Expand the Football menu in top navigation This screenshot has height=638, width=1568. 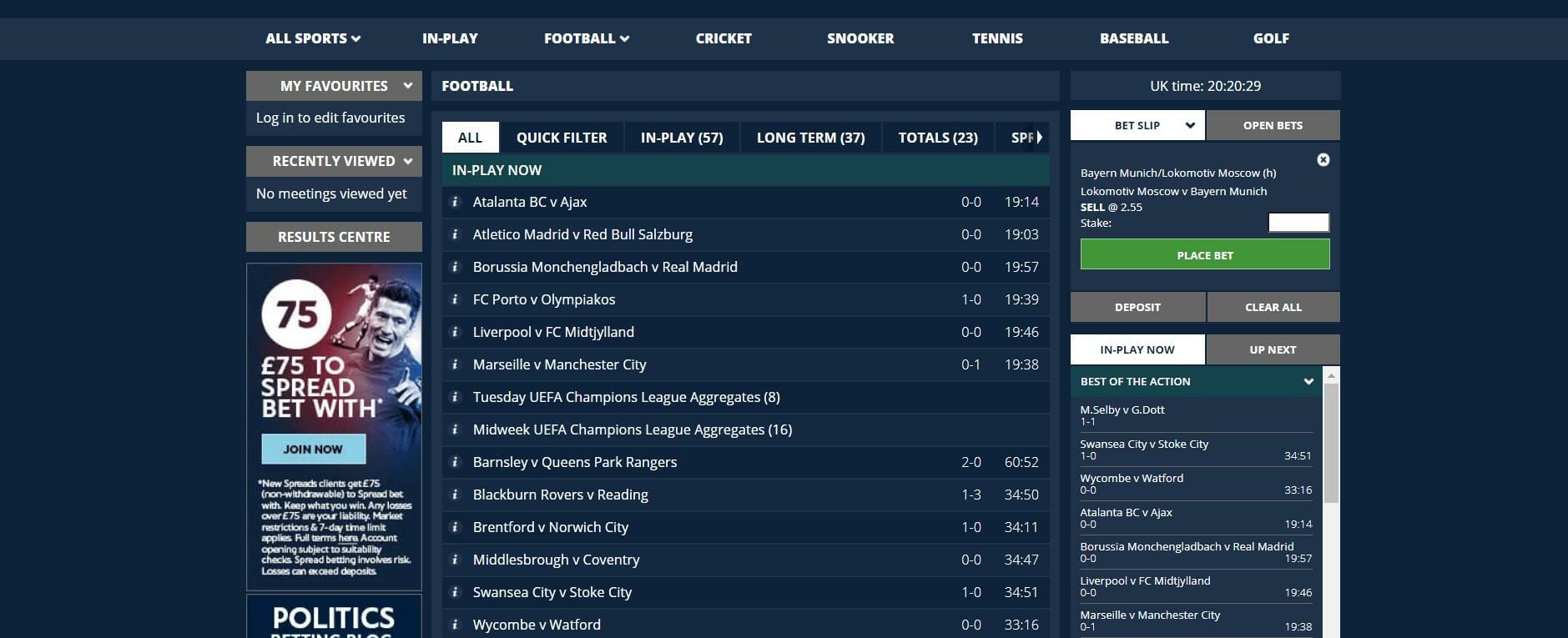pyautogui.click(x=587, y=38)
